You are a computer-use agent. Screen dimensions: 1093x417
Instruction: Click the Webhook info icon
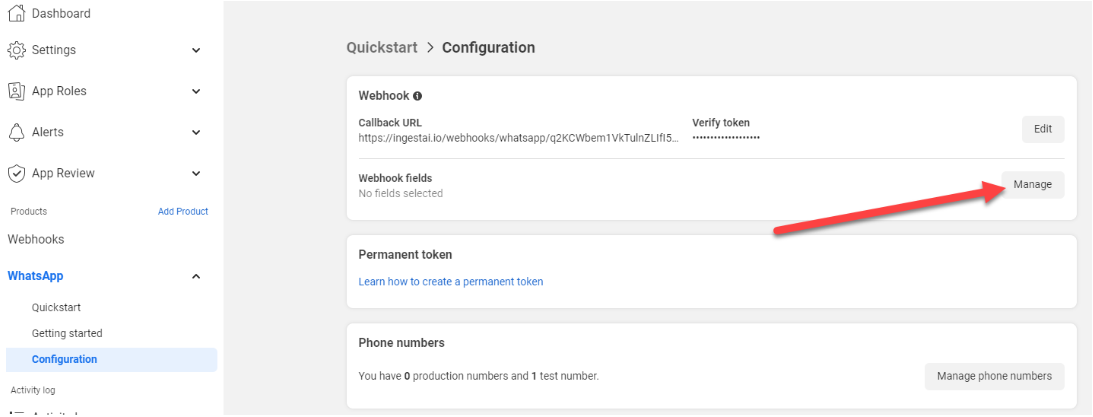click(418, 96)
